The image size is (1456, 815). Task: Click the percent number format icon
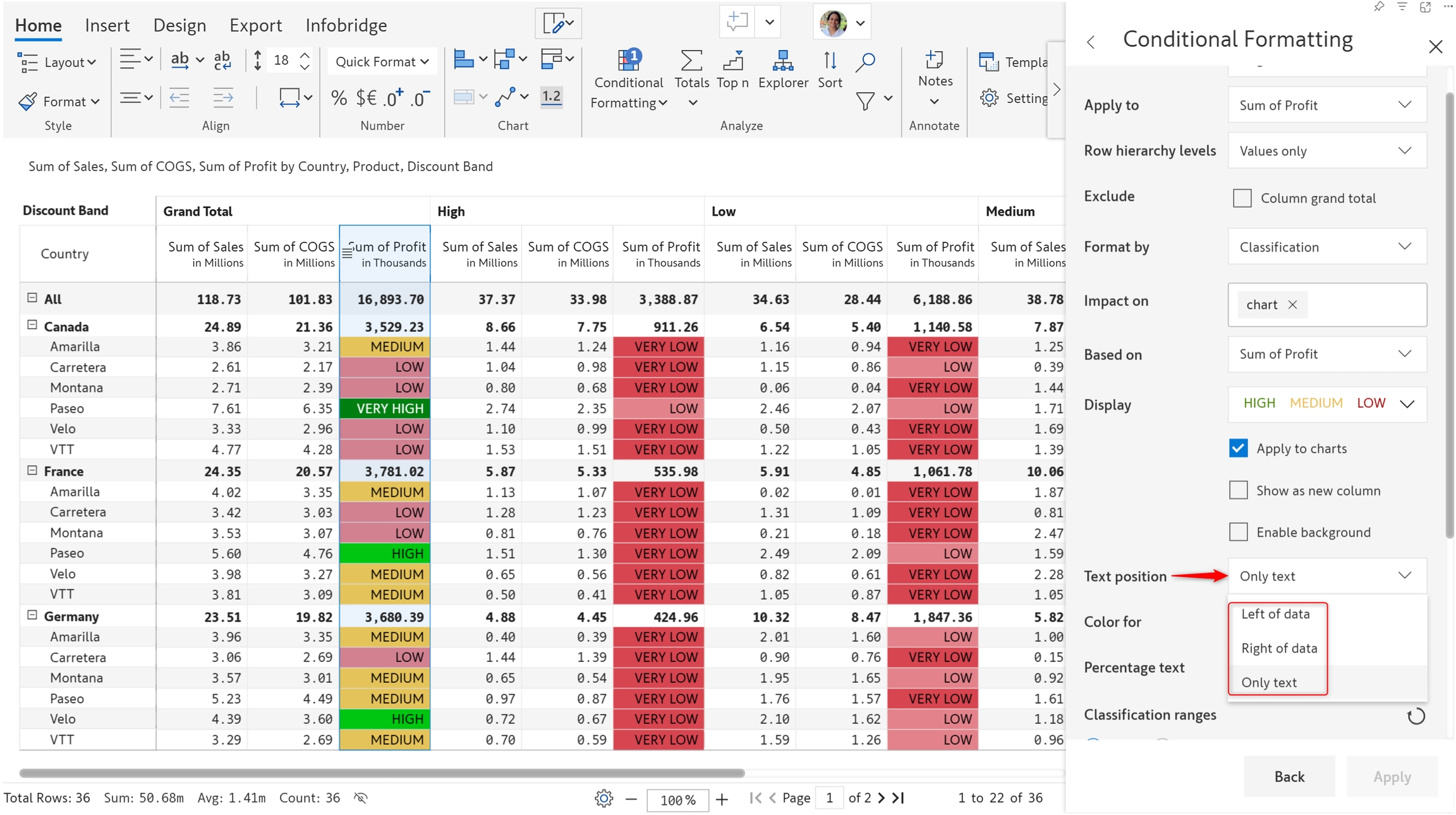(339, 98)
